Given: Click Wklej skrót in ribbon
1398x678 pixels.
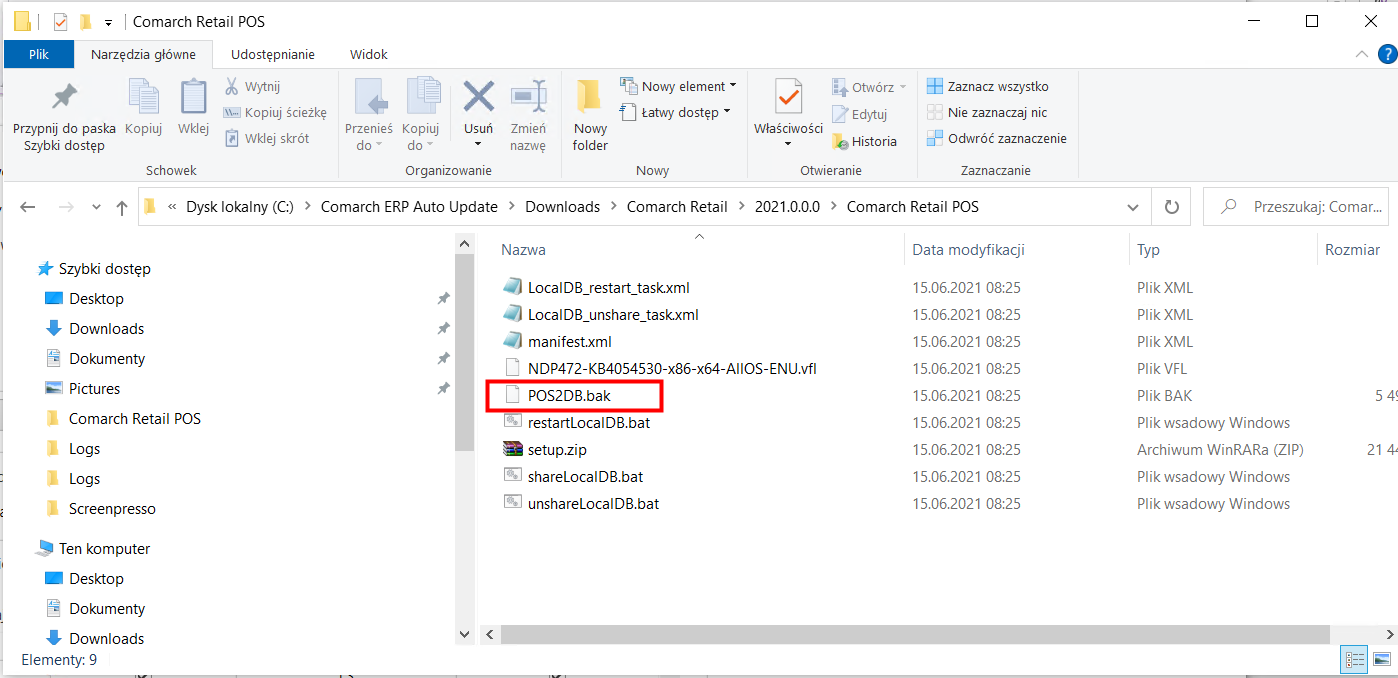Looking at the screenshot, I should coord(266,138).
